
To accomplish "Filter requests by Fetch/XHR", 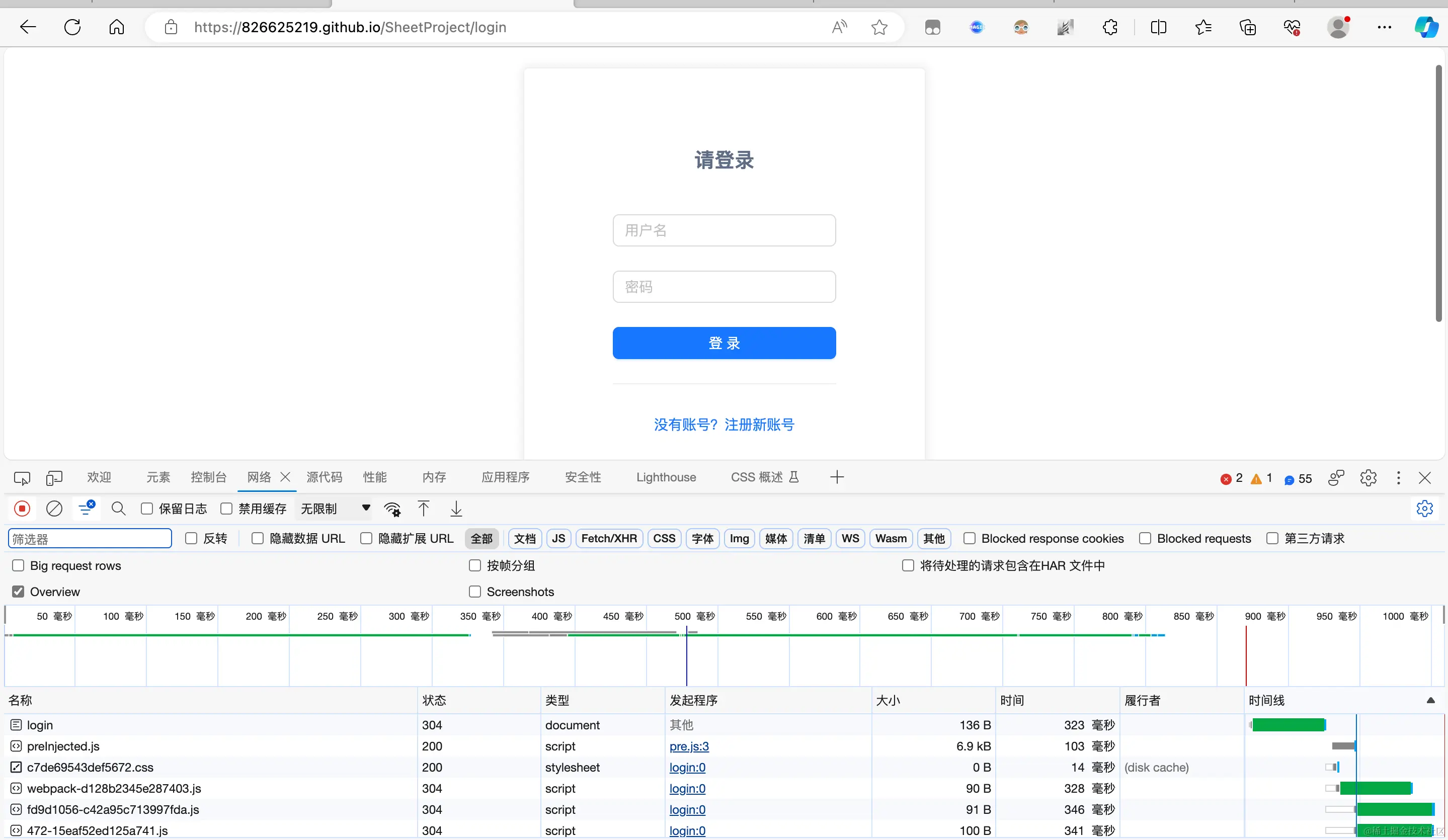I will pos(609,538).
